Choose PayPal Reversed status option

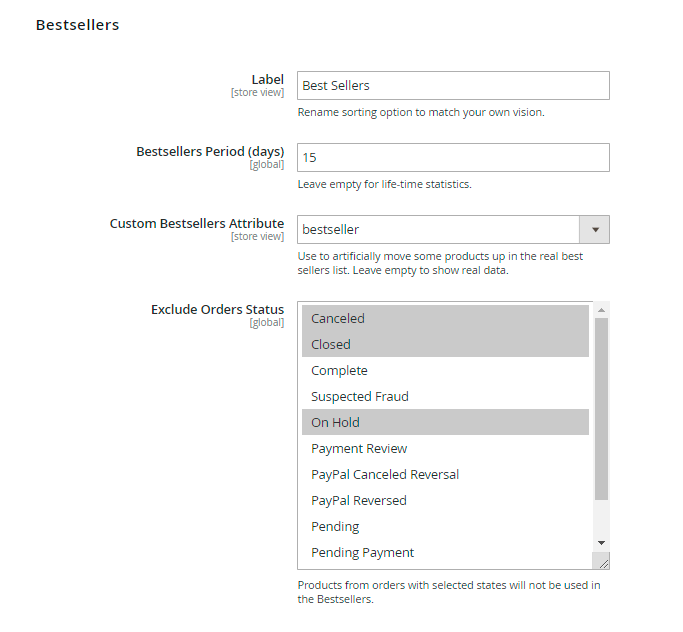click(445, 500)
